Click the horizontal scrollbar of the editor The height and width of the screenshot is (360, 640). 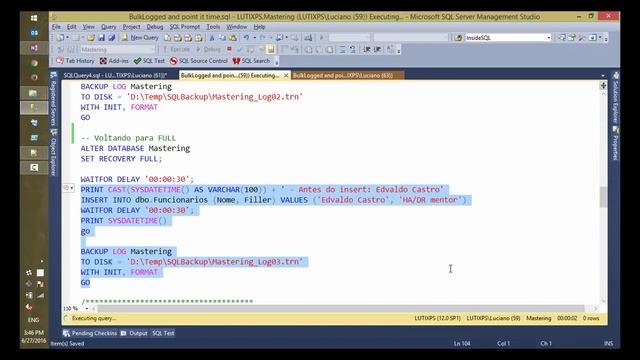(341, 309)
